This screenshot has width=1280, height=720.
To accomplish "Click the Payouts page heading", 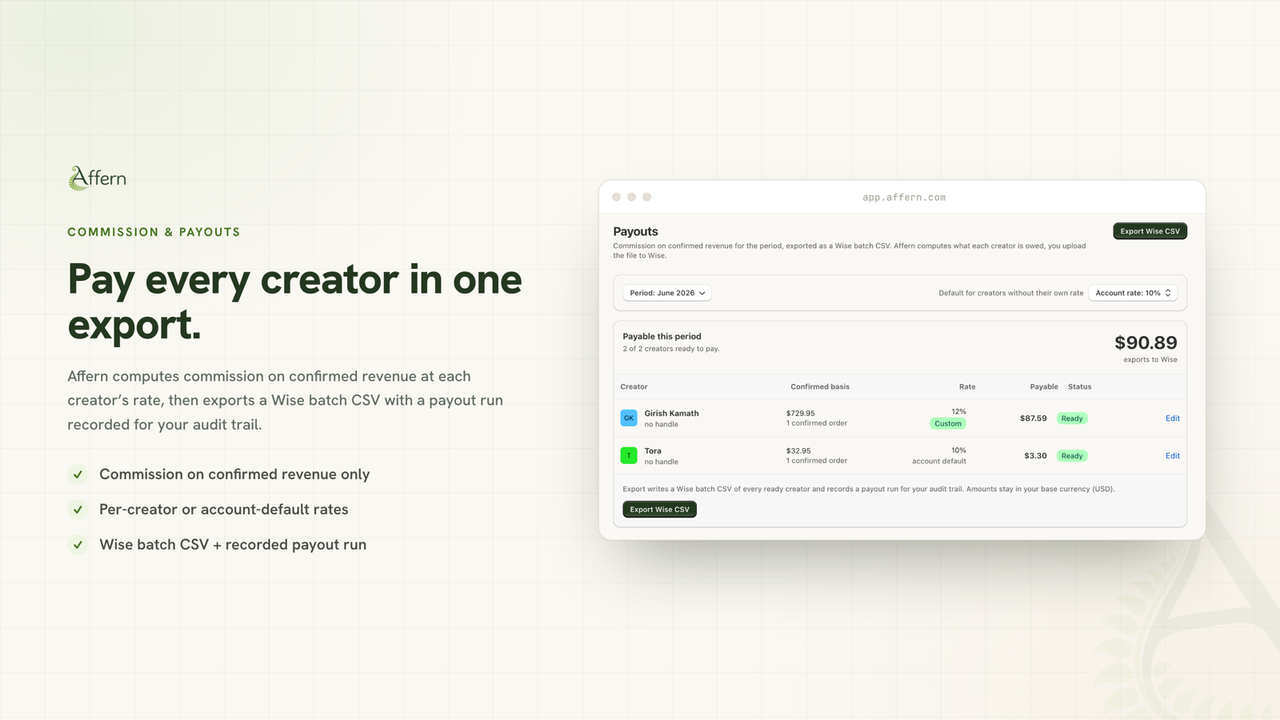I will point(636,231).
